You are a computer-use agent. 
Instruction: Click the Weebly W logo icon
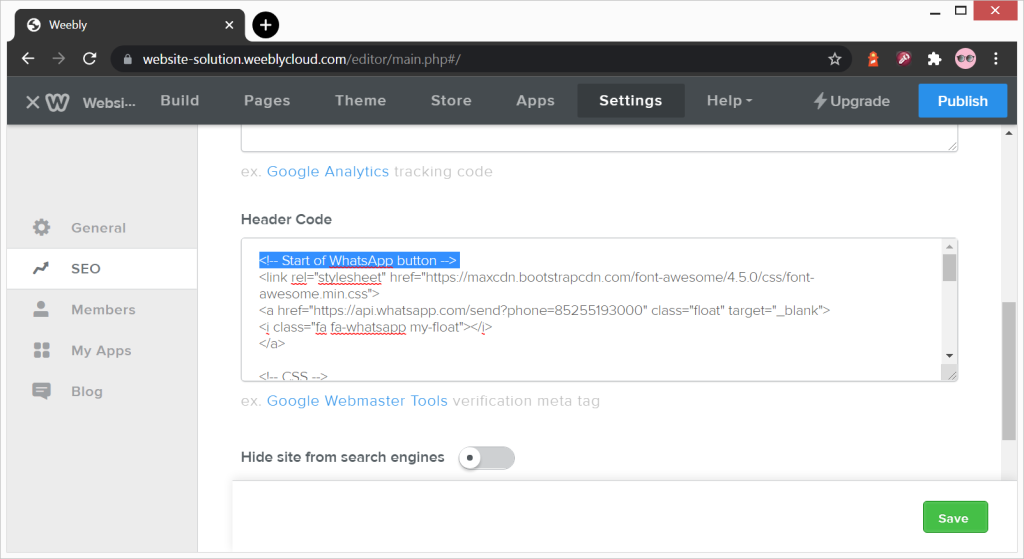point(57,102)
